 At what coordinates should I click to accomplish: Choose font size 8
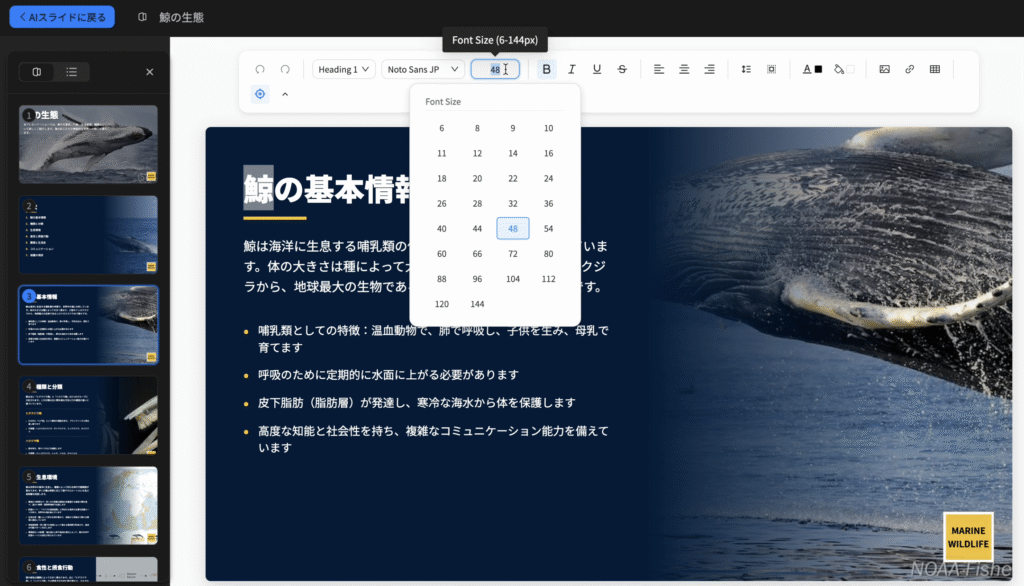point(477,128)
